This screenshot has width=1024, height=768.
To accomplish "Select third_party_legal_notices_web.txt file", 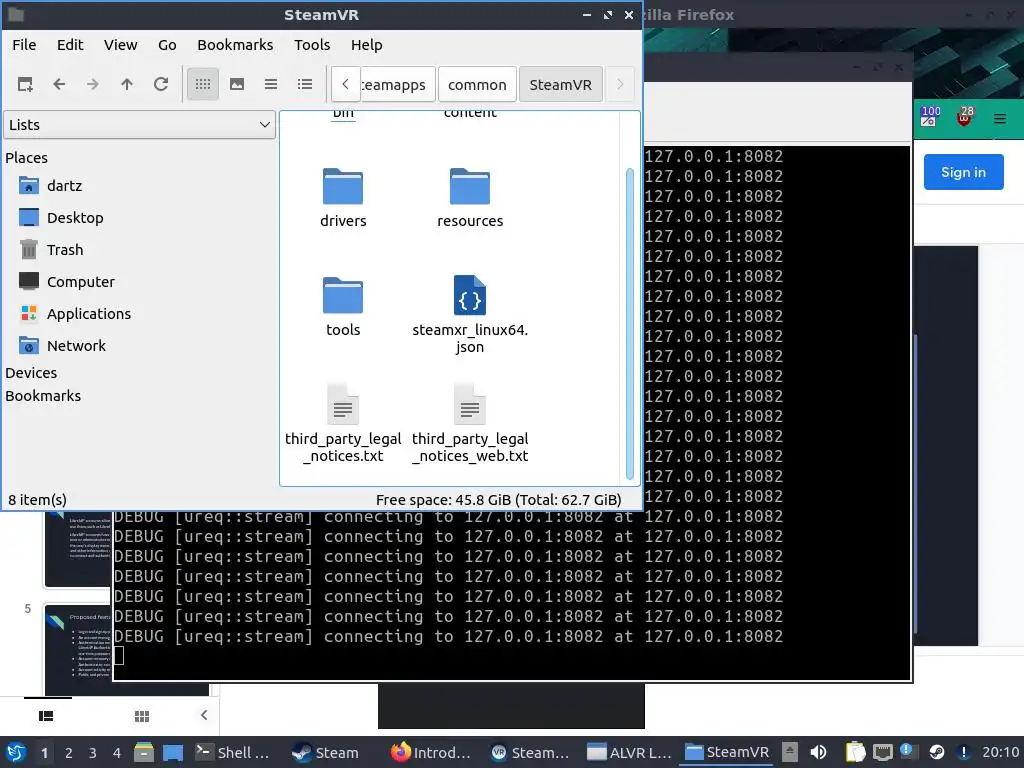I will coord(470,424).
